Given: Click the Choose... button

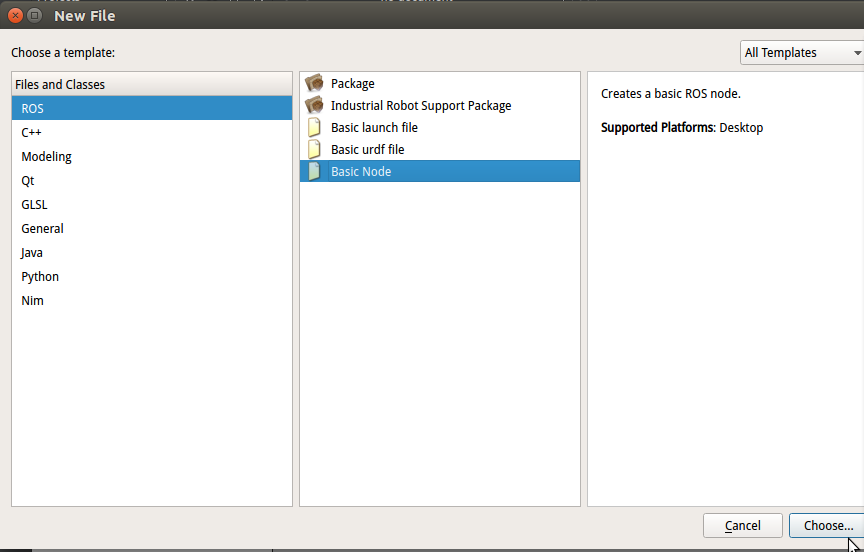Looking at the screenshot, I should tap(827, 526).
